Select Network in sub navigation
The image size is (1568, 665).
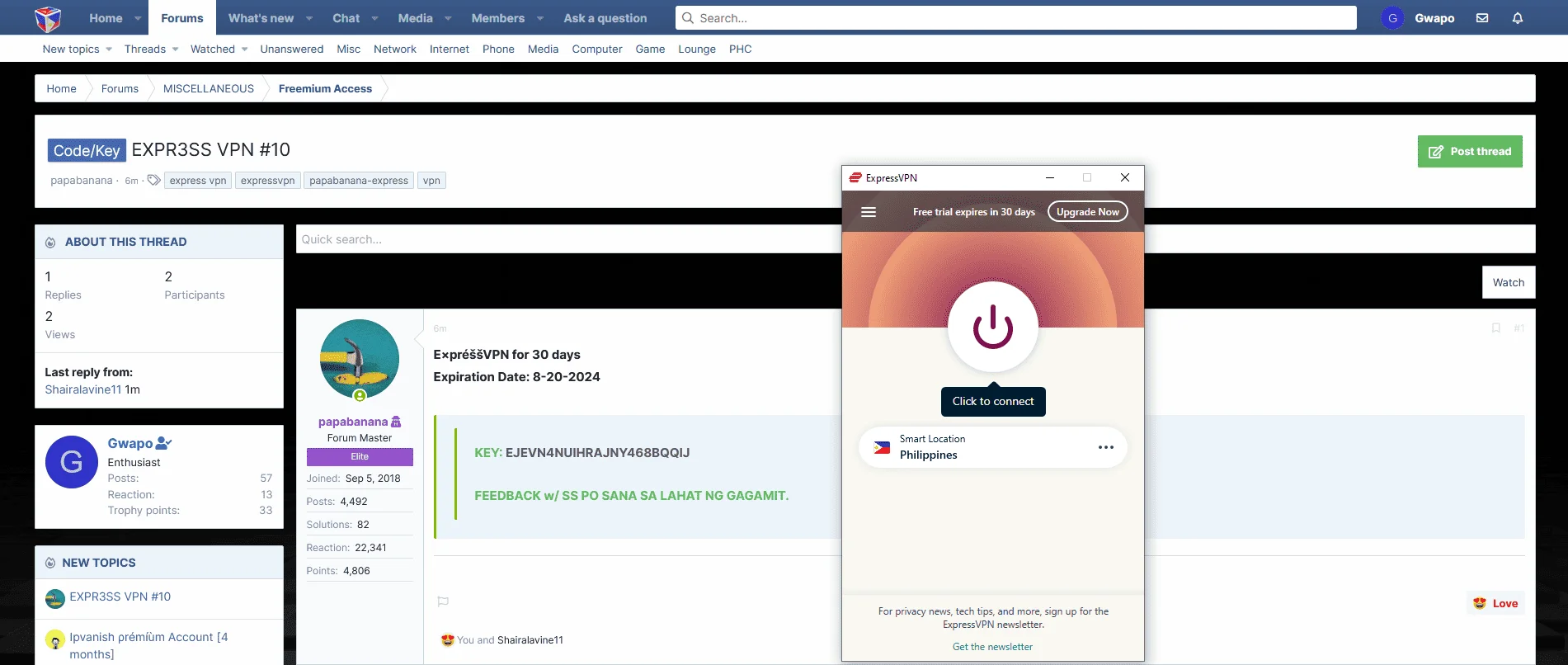395,50
